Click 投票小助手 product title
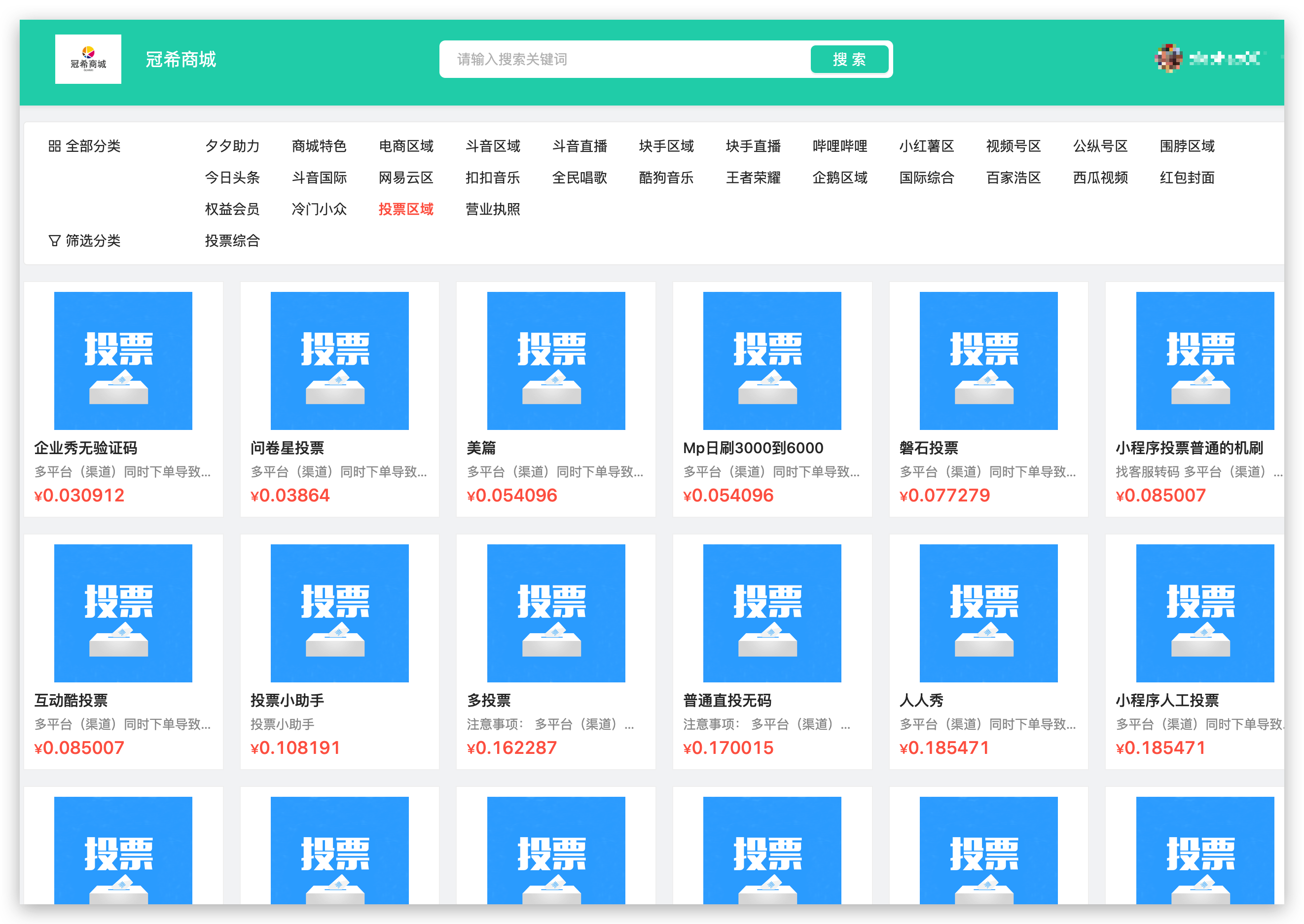The image size is (1304, 924). (x=287, y=701)
